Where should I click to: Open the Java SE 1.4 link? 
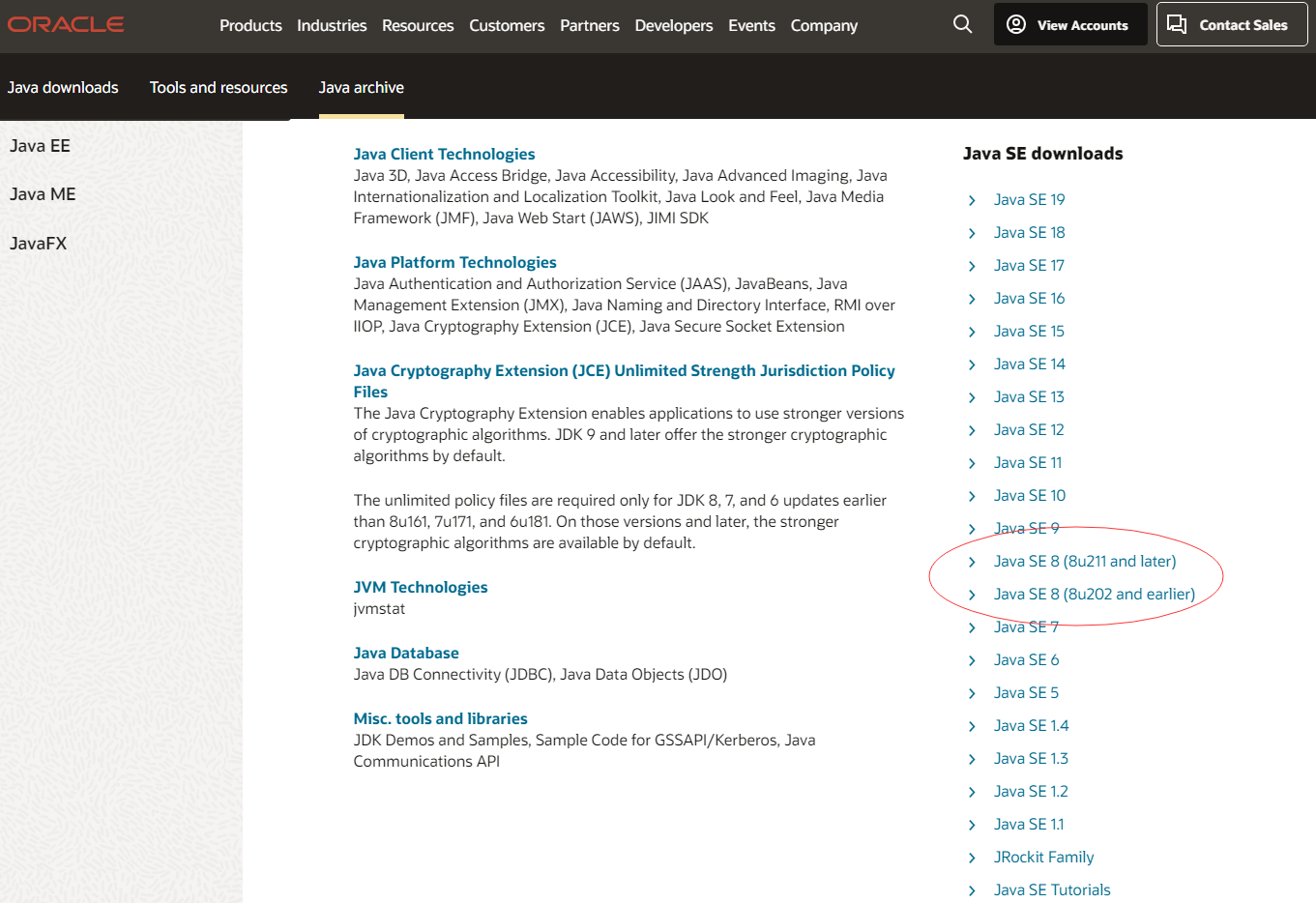(1031, 725)
